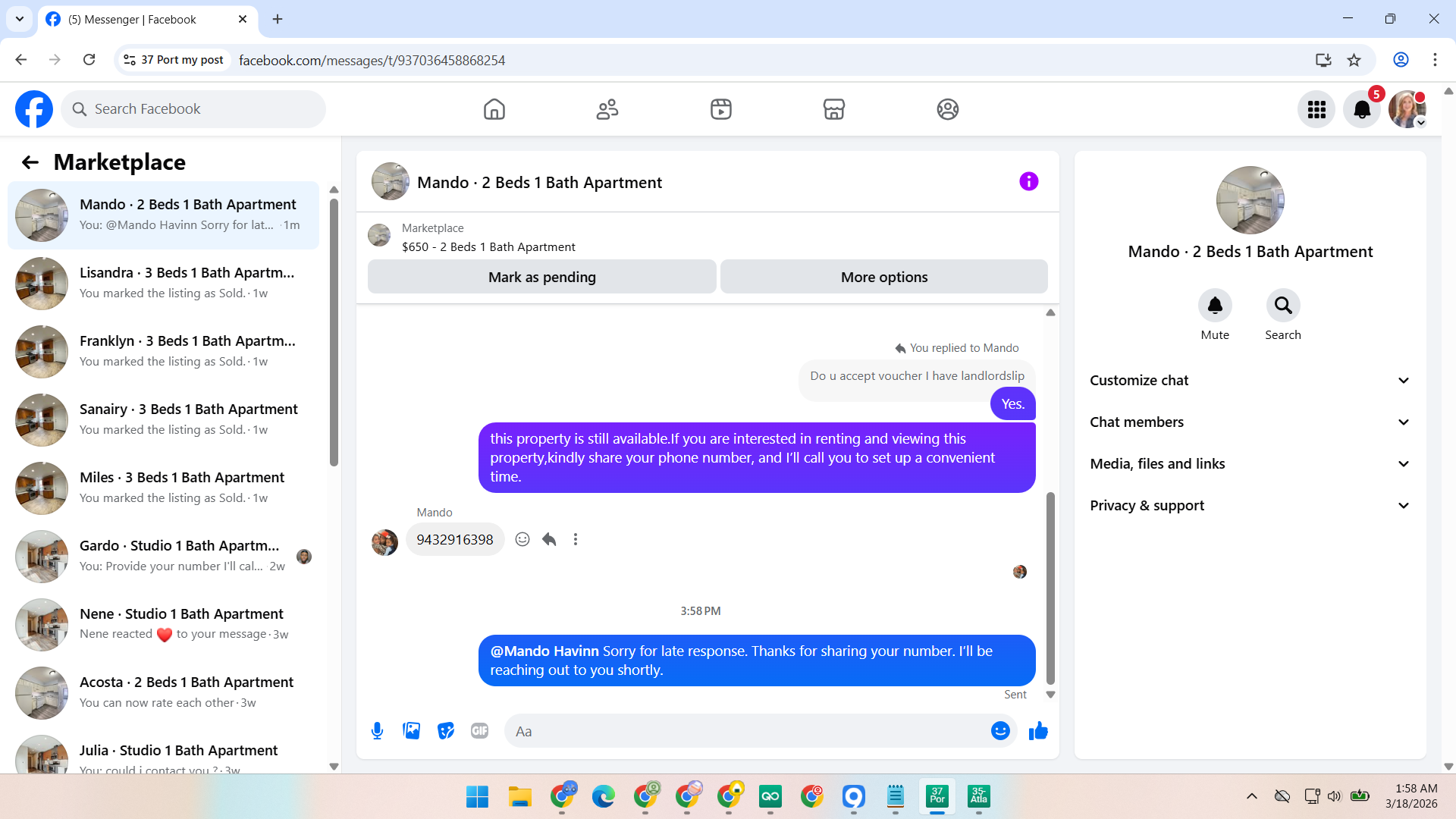This screenshot has width=1456, height=819.
Task: Mute this conversation using the bell icon
Action: tap(1215, 306)
